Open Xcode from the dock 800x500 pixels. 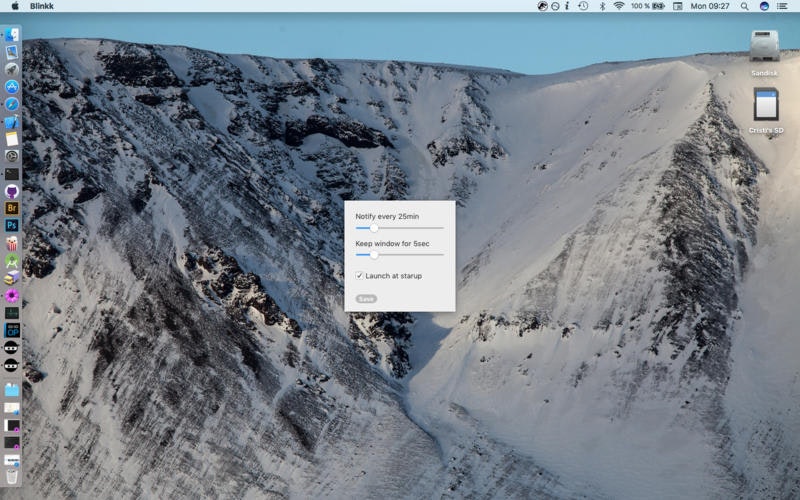12,121
